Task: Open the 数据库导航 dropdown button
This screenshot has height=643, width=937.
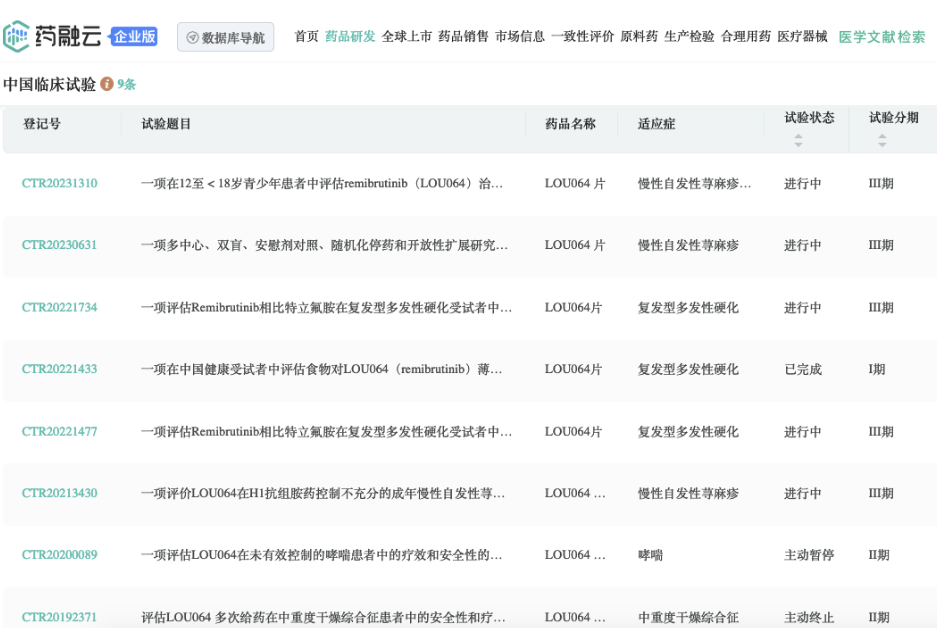Action: (x=225, y=37)
